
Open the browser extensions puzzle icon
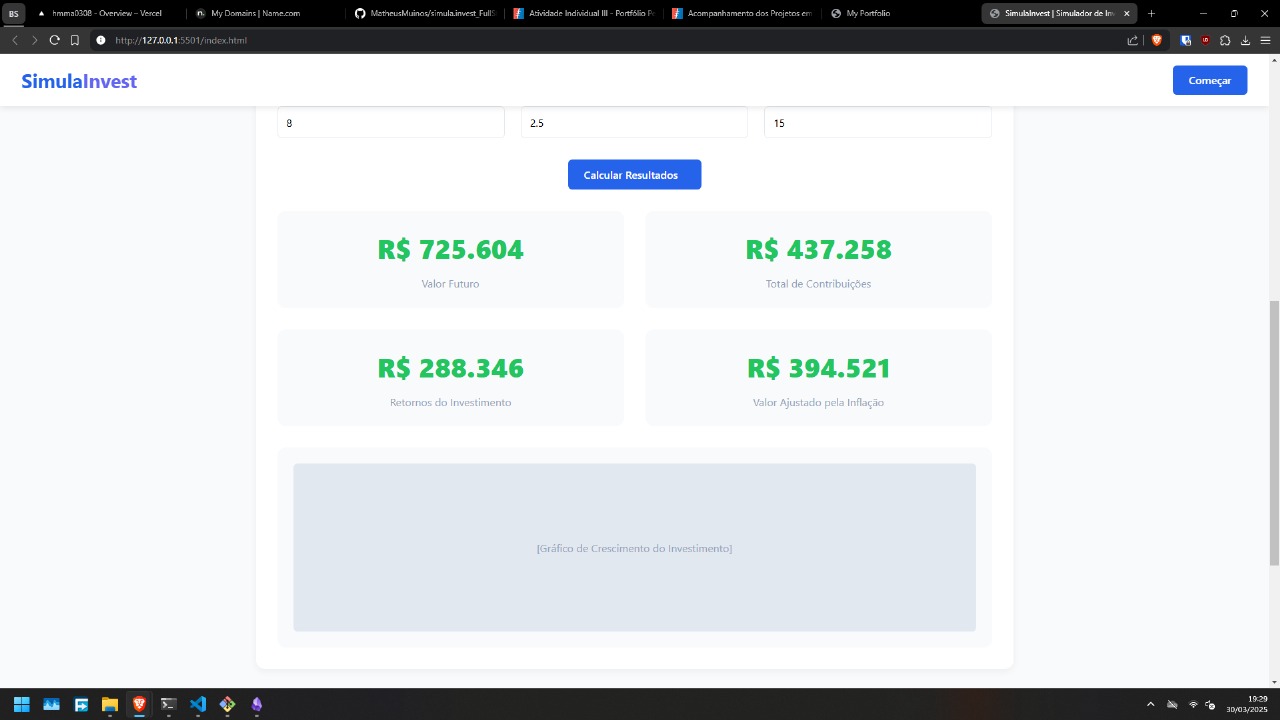1225,40
